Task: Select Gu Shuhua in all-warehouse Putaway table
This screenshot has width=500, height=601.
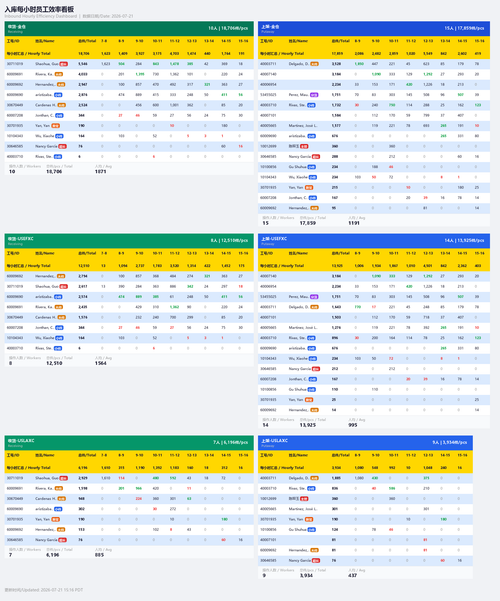Action: tap(298, 167)
